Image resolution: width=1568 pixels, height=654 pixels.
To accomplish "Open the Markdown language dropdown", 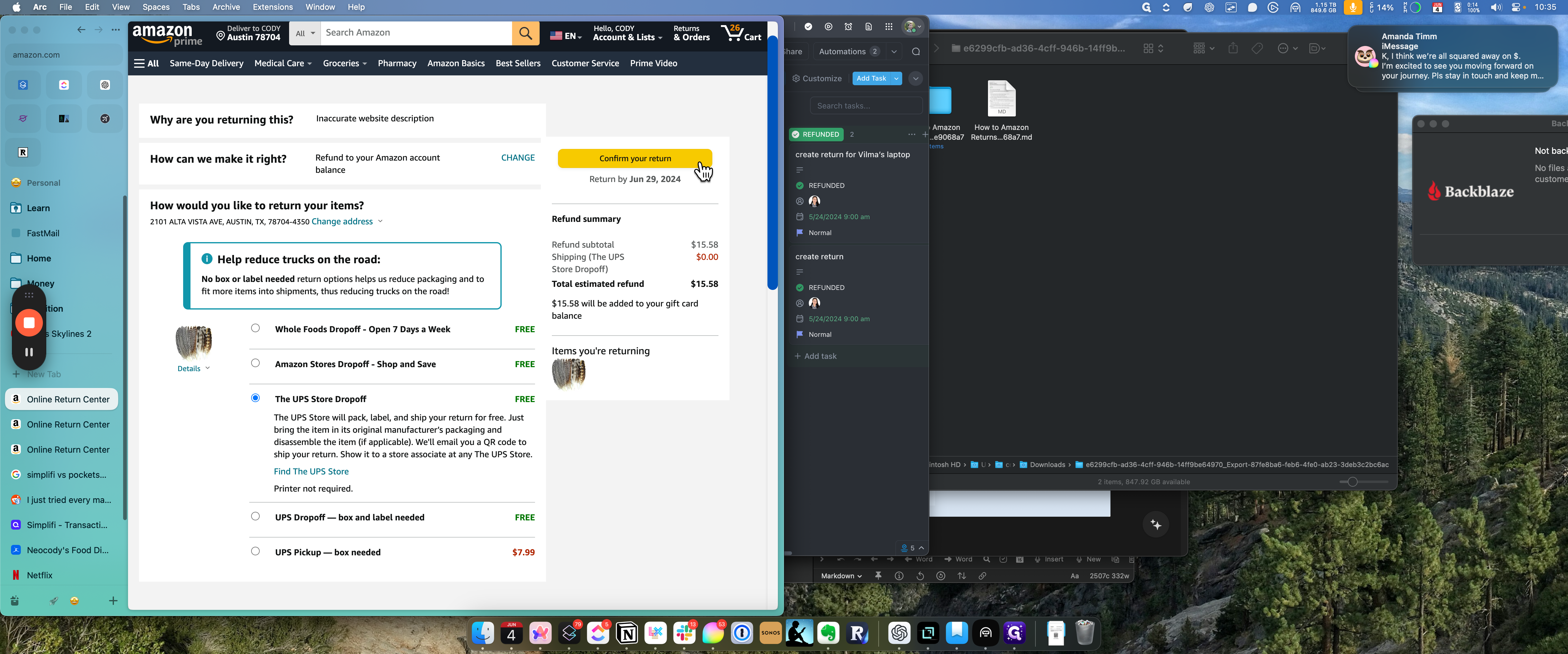I will click(x=841, y=576).
